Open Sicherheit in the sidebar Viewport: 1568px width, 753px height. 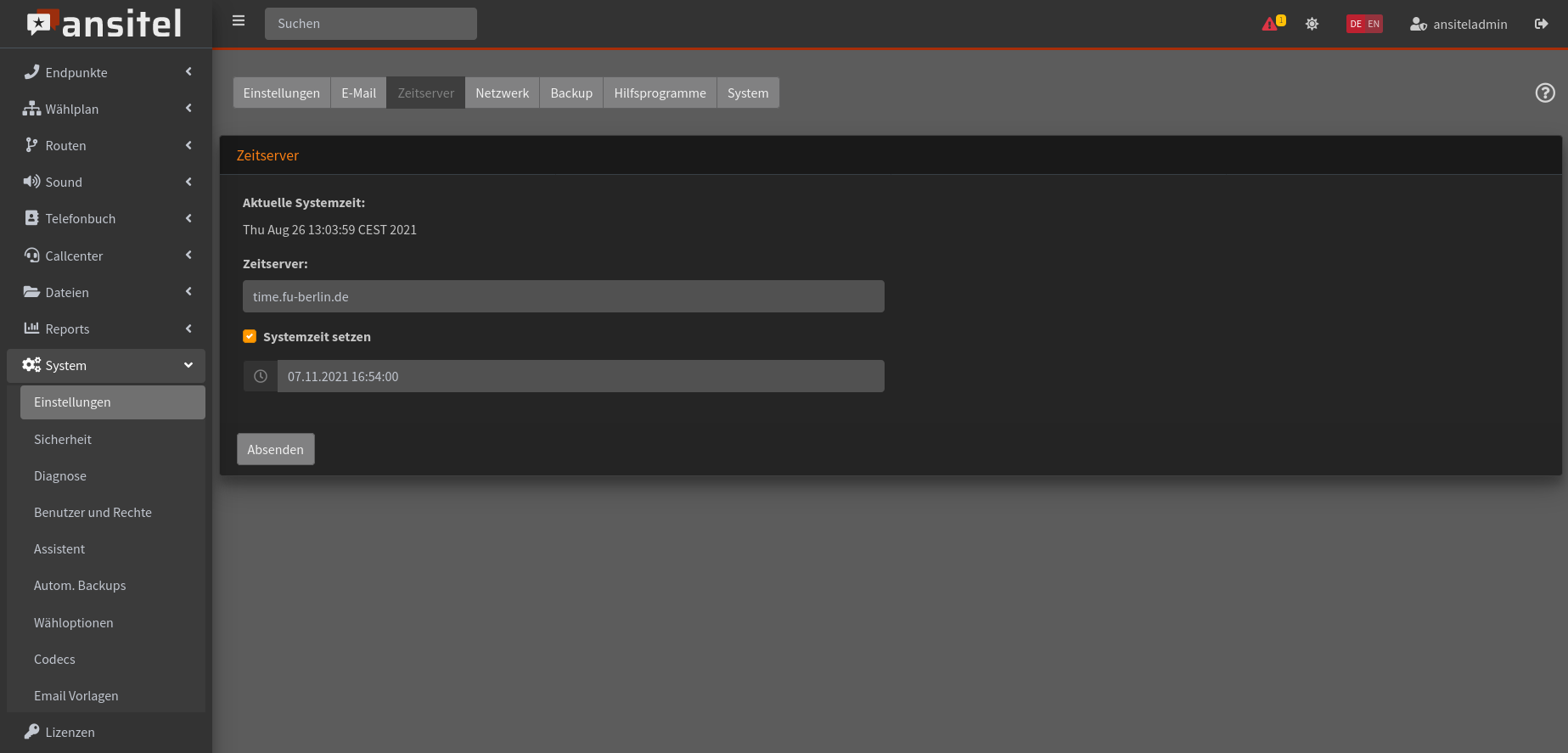(x=63, y=439)
